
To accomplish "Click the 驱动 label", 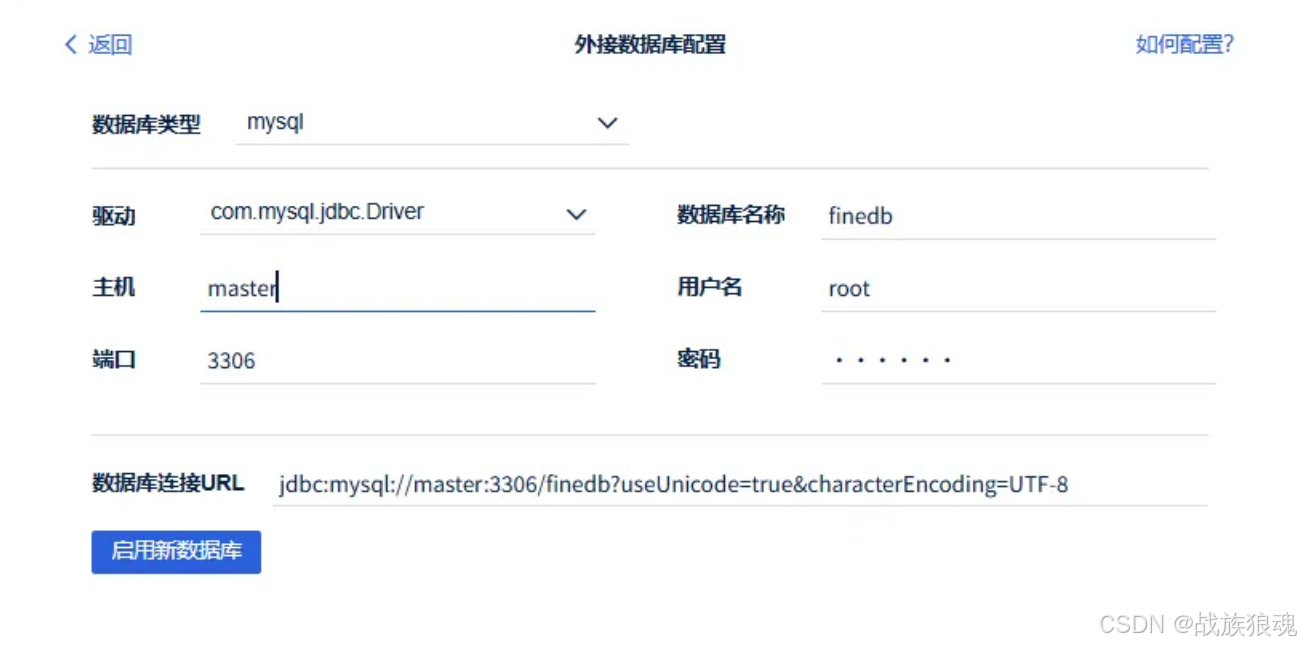I will point(113,216).
